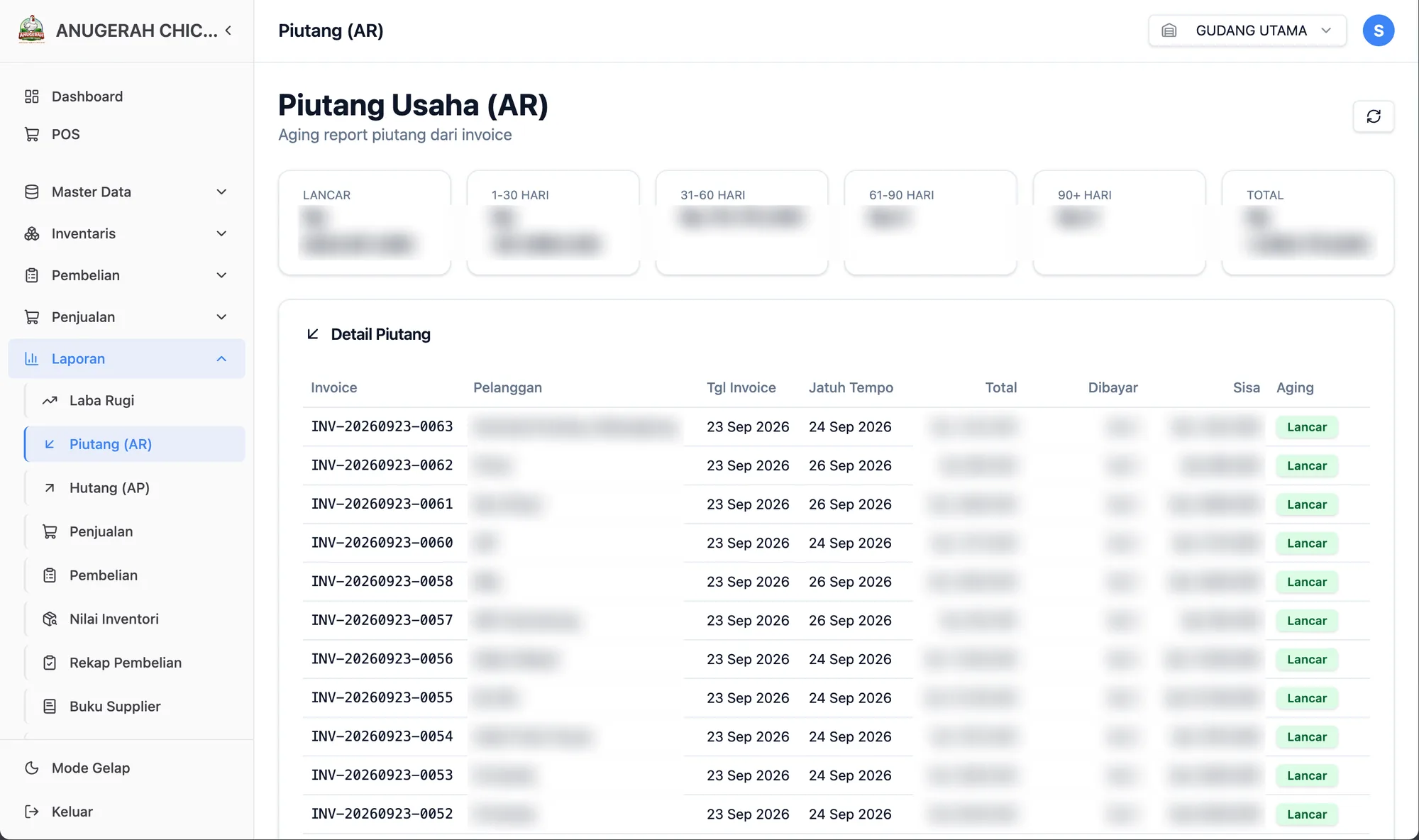Click the LANCAR summary card

coord(365,222)
